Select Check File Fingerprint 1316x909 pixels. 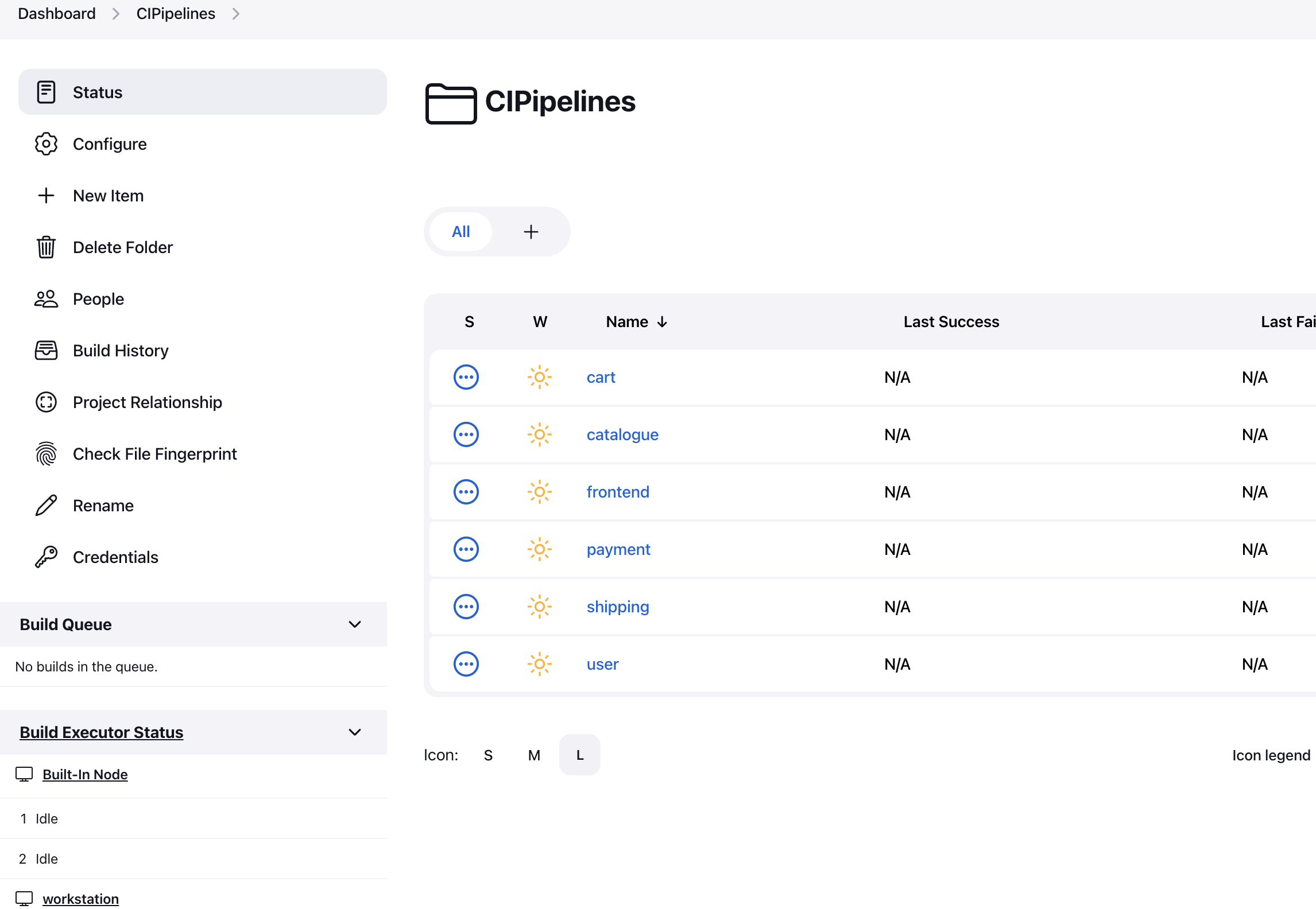click(x=155, y=453)
